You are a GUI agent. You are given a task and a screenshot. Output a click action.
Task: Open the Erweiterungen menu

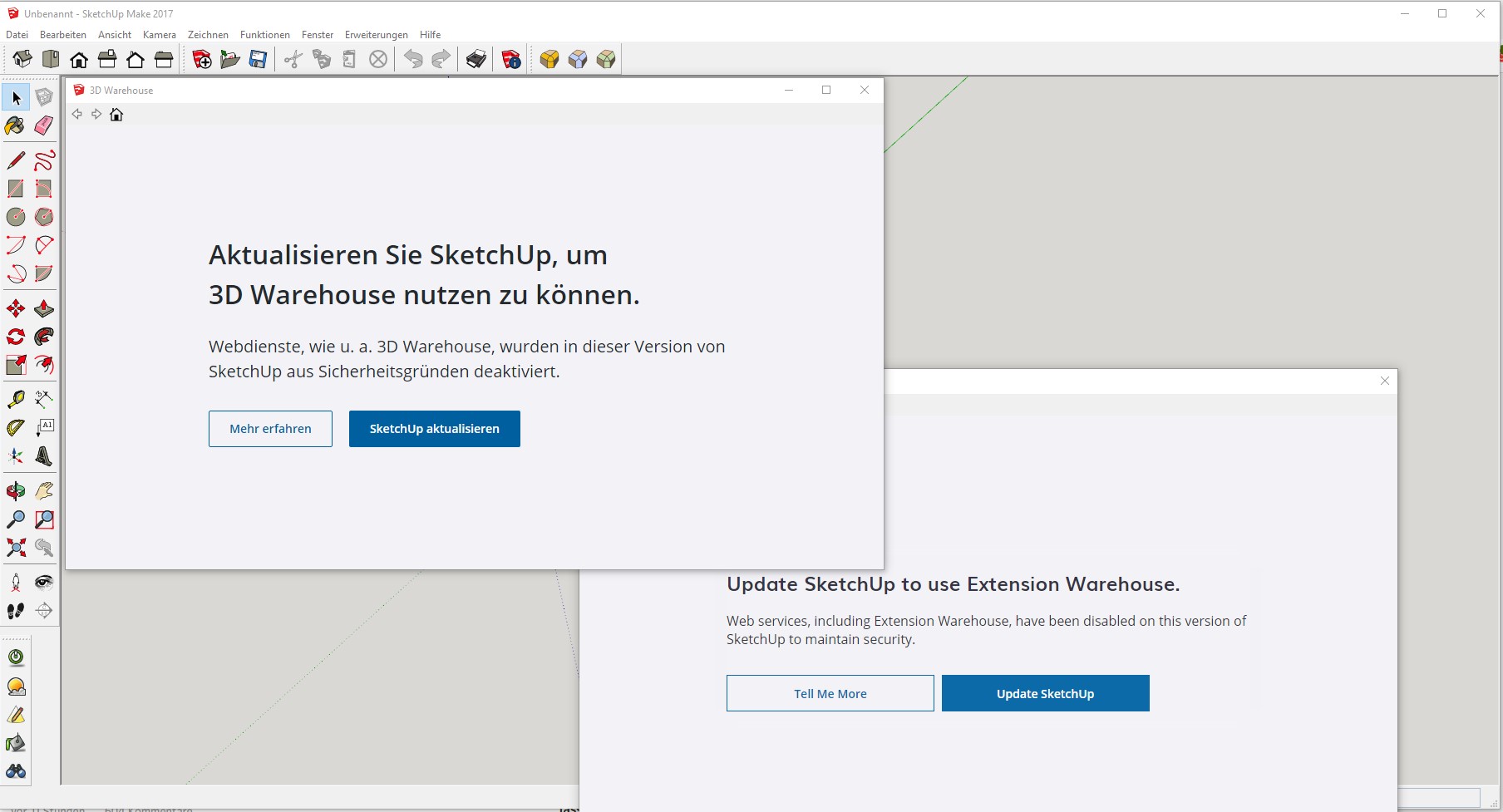pyautogui.click(x=376, y=35)
